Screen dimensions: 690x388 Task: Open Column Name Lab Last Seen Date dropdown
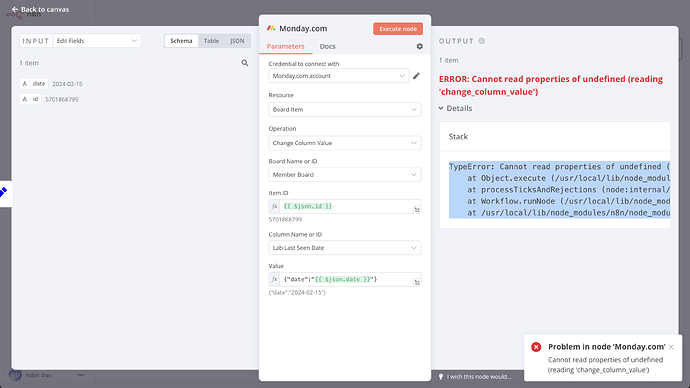tap(345, 248)
